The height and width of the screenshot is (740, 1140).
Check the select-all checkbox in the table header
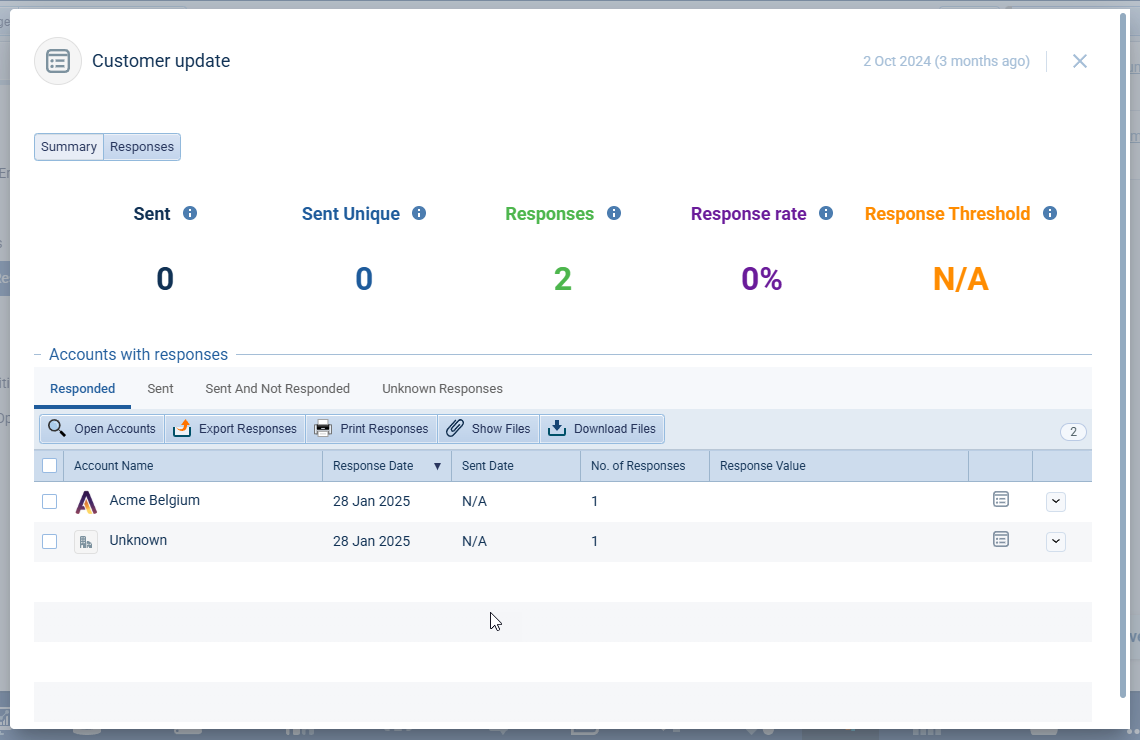(x=49, y=465)
